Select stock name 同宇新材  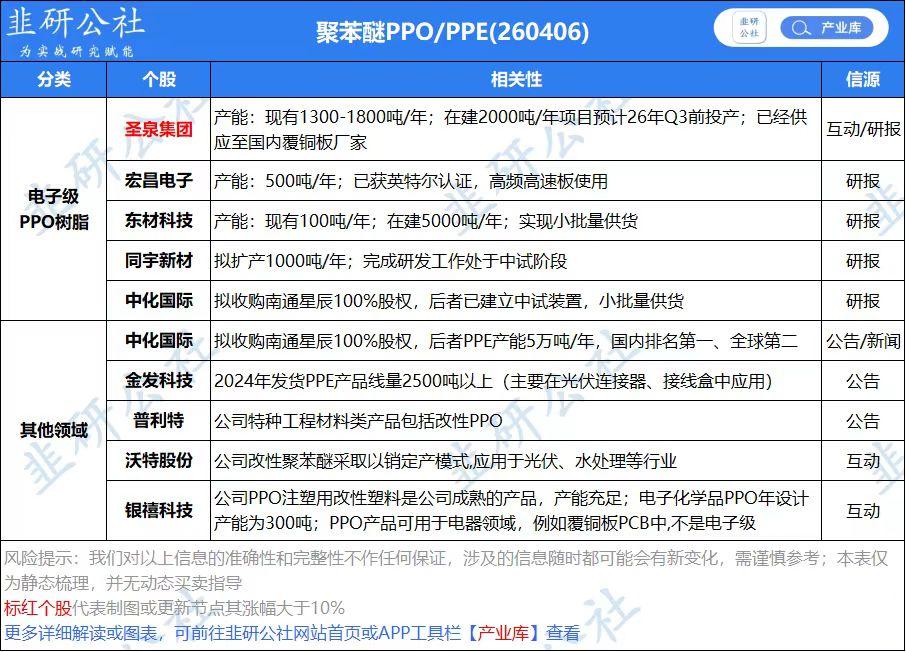(x=159, y=260)
